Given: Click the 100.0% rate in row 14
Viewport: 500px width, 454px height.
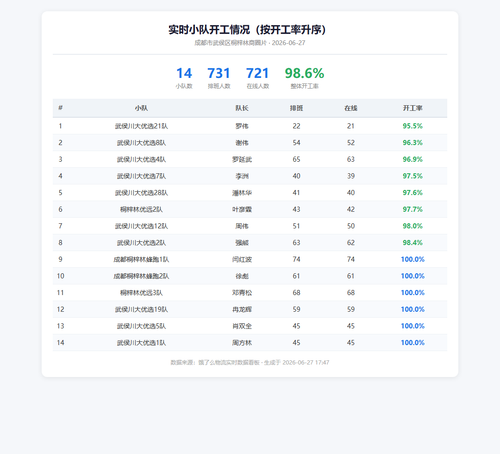Looking at the screenshot, I should click(x=413, y=343).
